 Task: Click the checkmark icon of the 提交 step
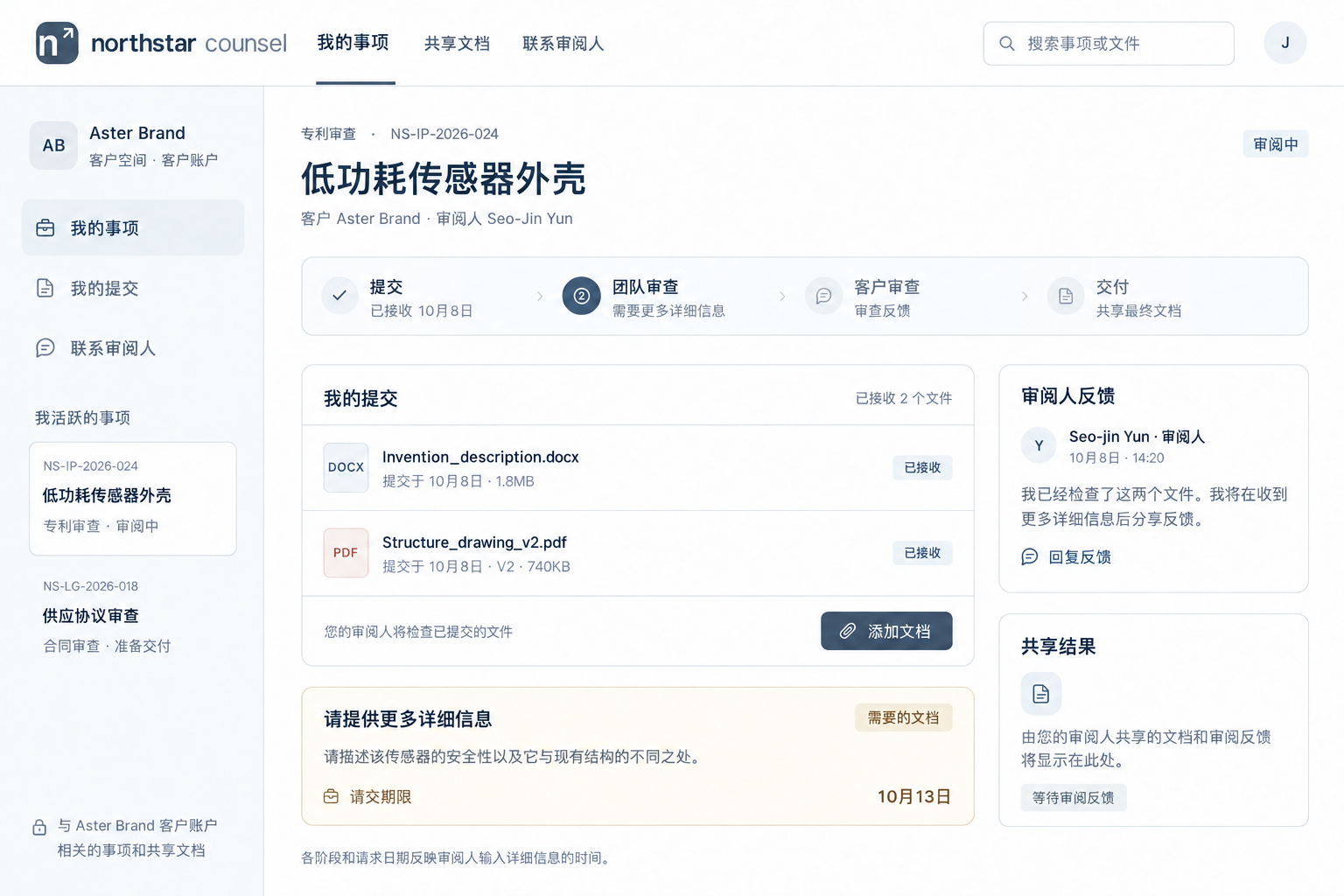(339, 296)
